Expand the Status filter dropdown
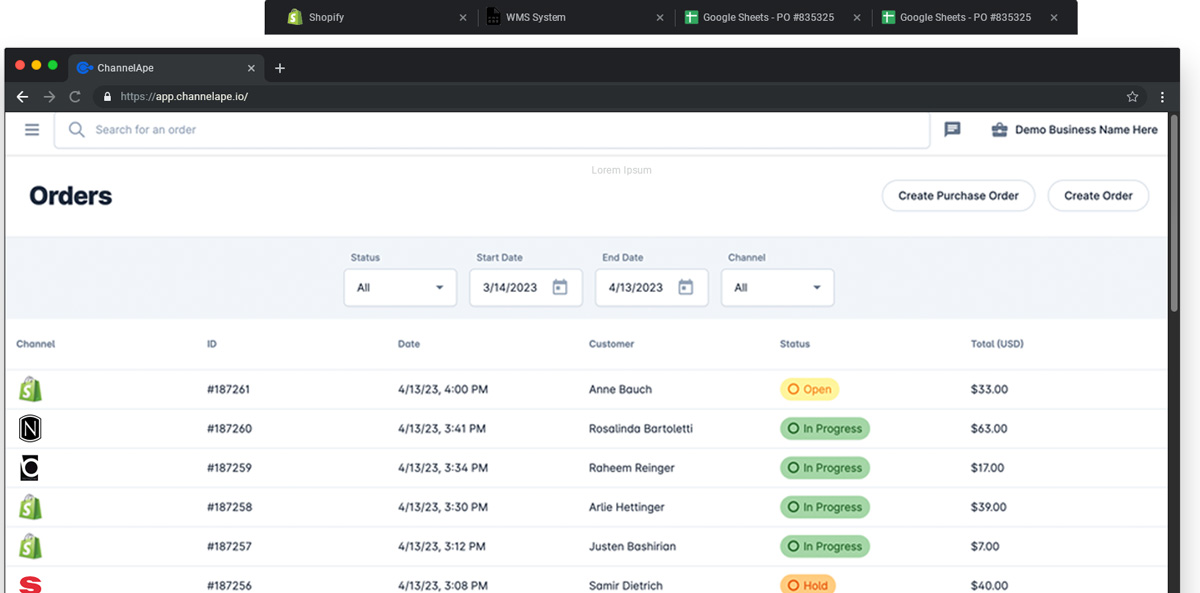 point(400,287)
